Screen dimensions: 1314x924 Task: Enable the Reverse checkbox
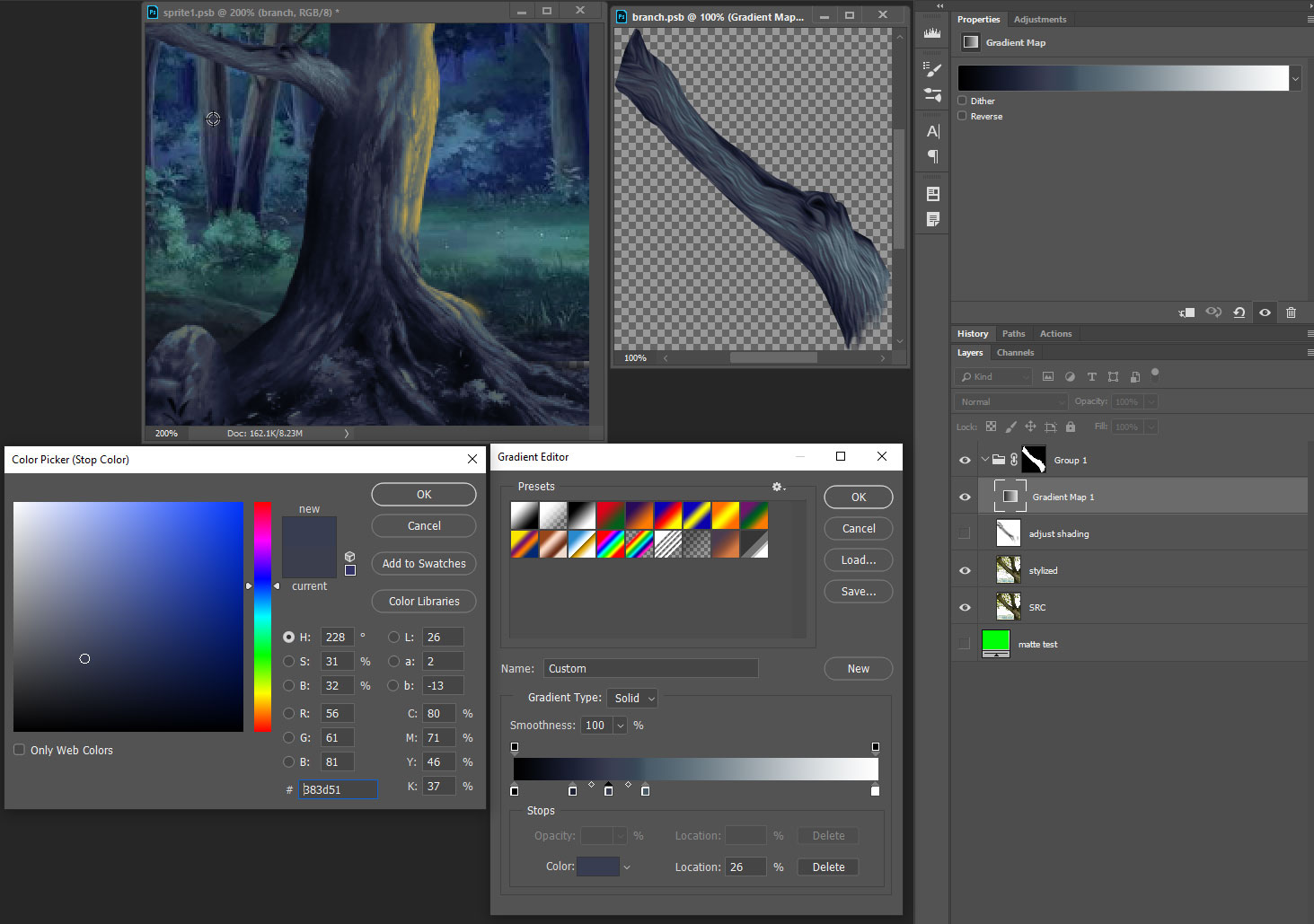pyautogui.click(x=963, y=116)
